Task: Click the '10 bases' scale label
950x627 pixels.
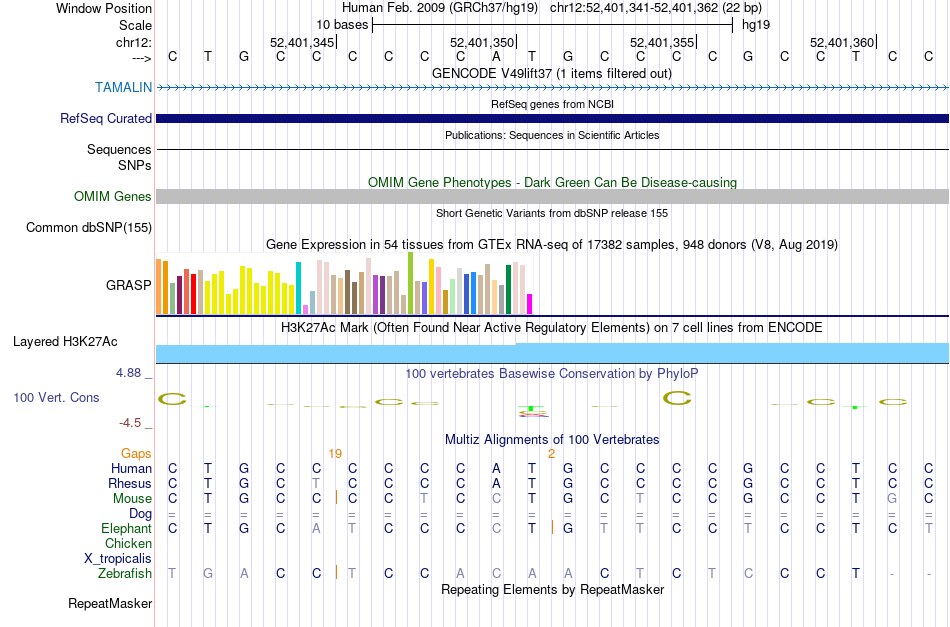Action: point(342,25)
